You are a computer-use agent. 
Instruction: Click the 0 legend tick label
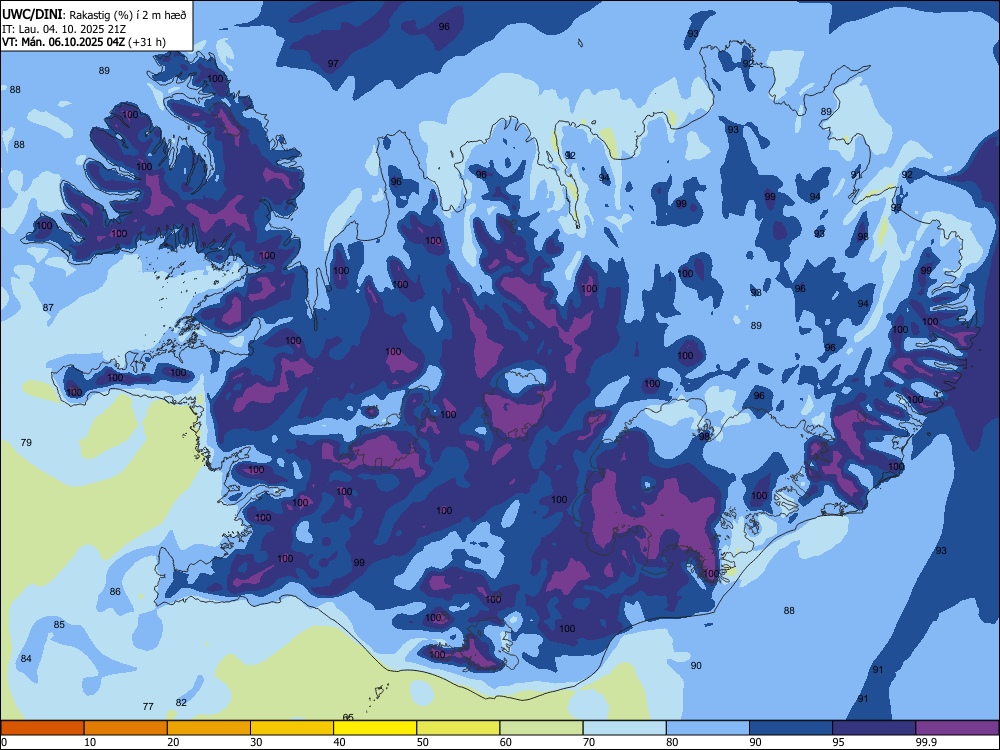4,742
